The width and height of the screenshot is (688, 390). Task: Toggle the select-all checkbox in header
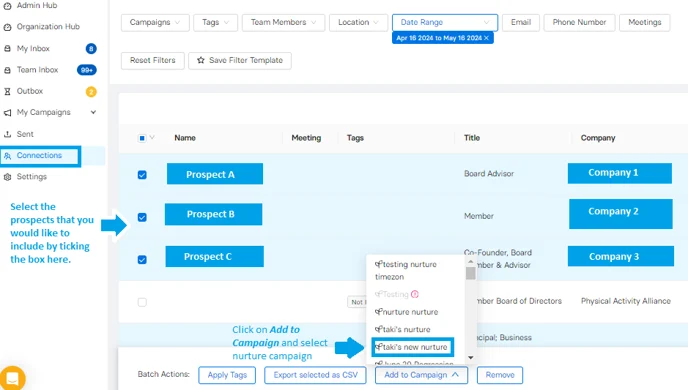tap(142, 139)
